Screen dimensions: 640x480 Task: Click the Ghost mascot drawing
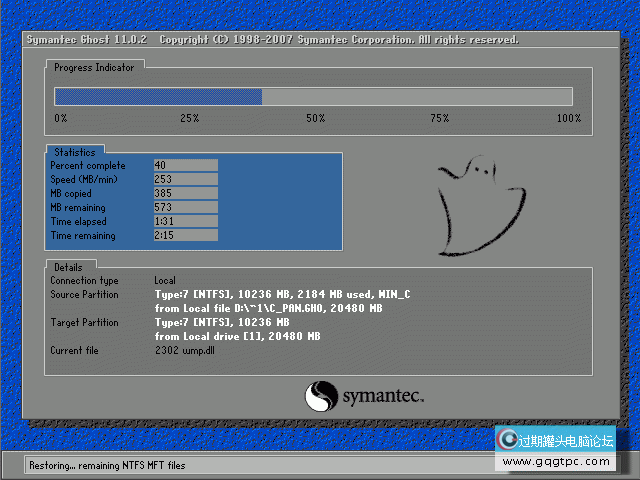(477, 204)
